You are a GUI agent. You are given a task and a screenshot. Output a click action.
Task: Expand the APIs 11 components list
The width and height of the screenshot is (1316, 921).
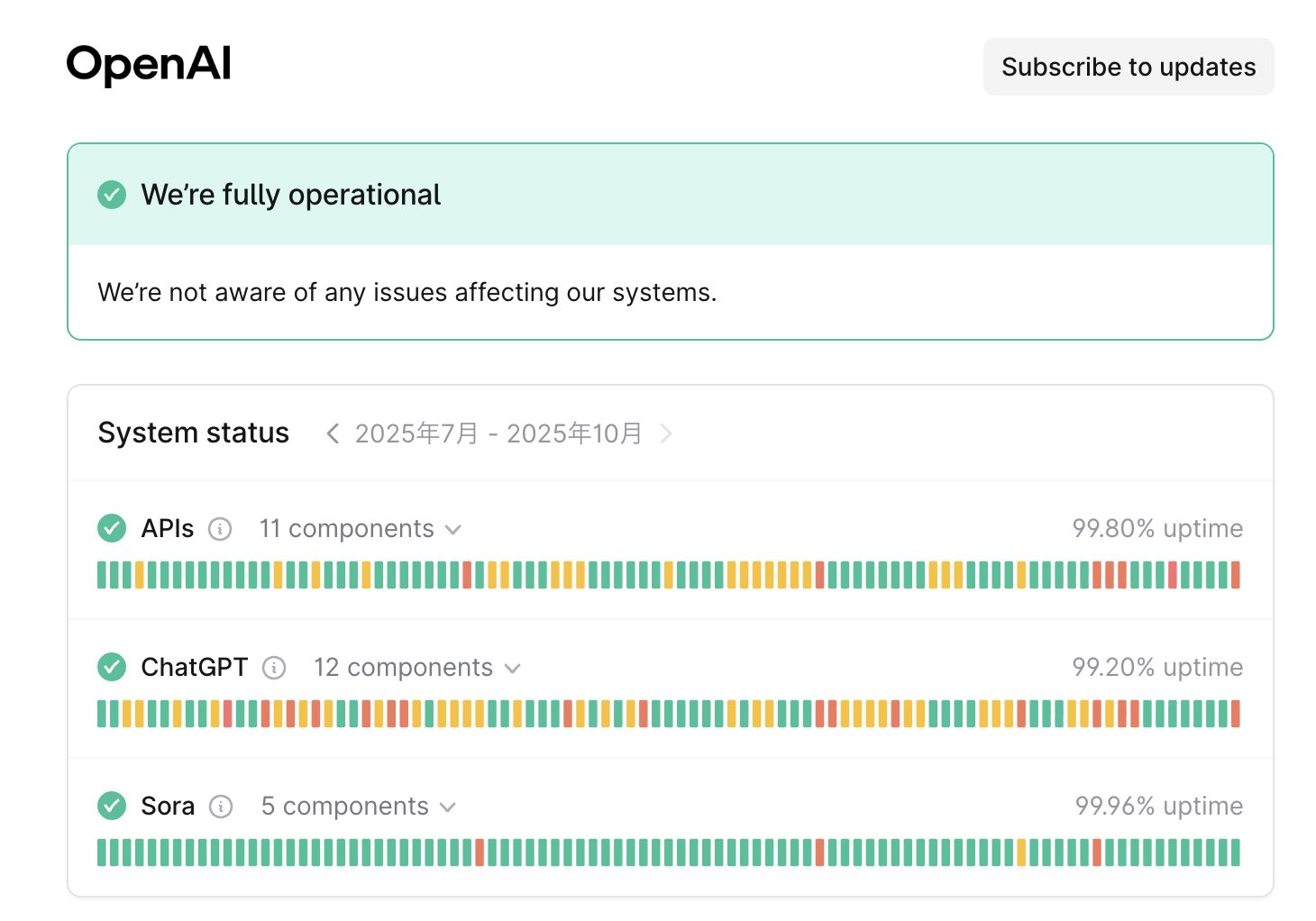[x=360, y=529]
